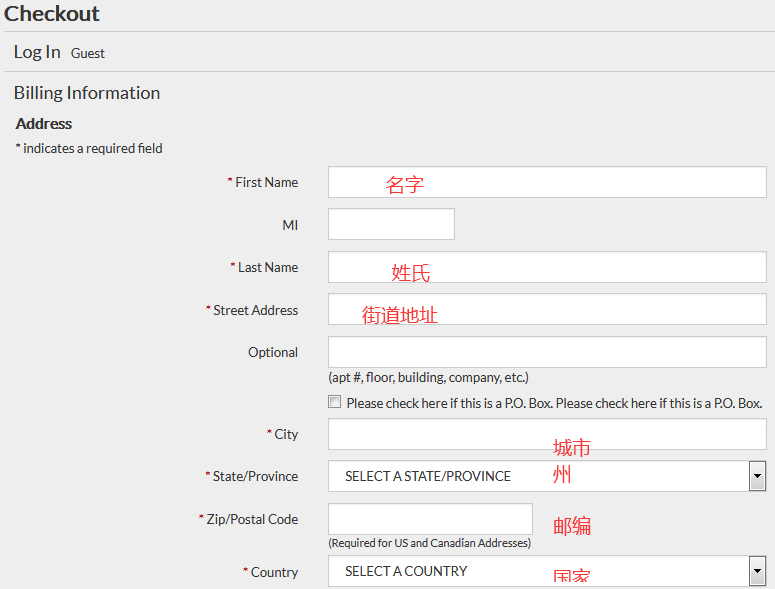Click the State/Province dropdown arrow button
775x589 pixels.
coord(757,476)
